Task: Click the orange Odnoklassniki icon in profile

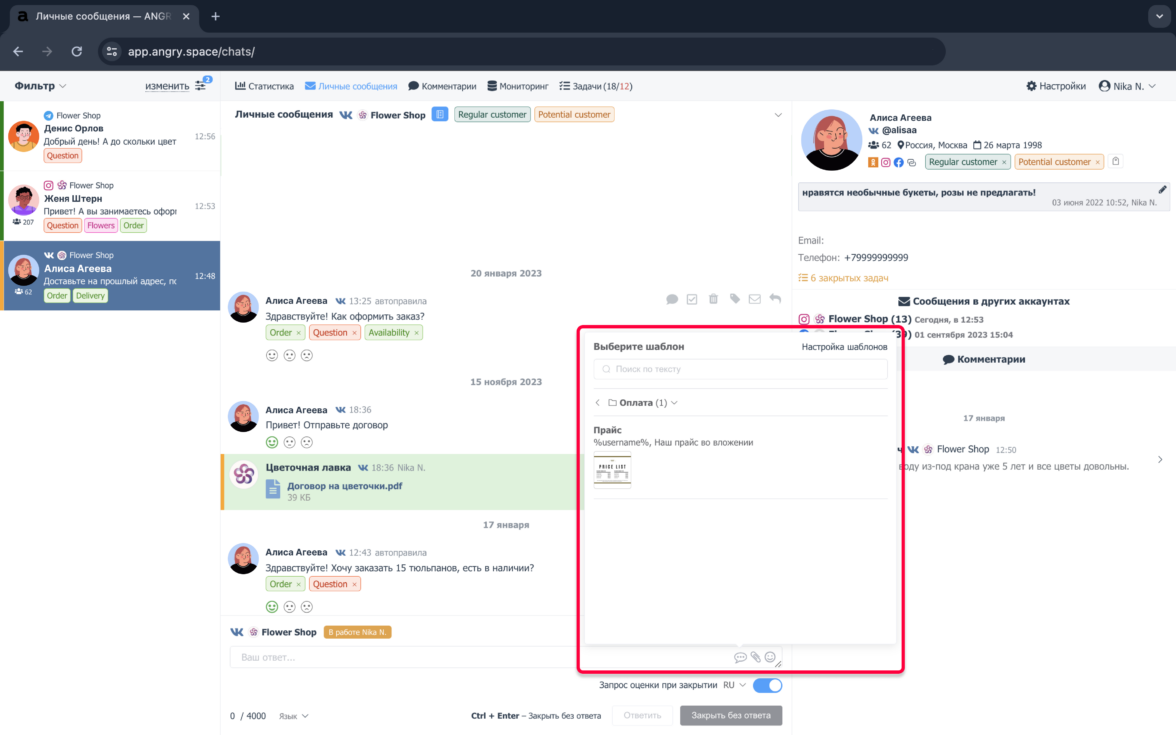Action: point(873,162)
